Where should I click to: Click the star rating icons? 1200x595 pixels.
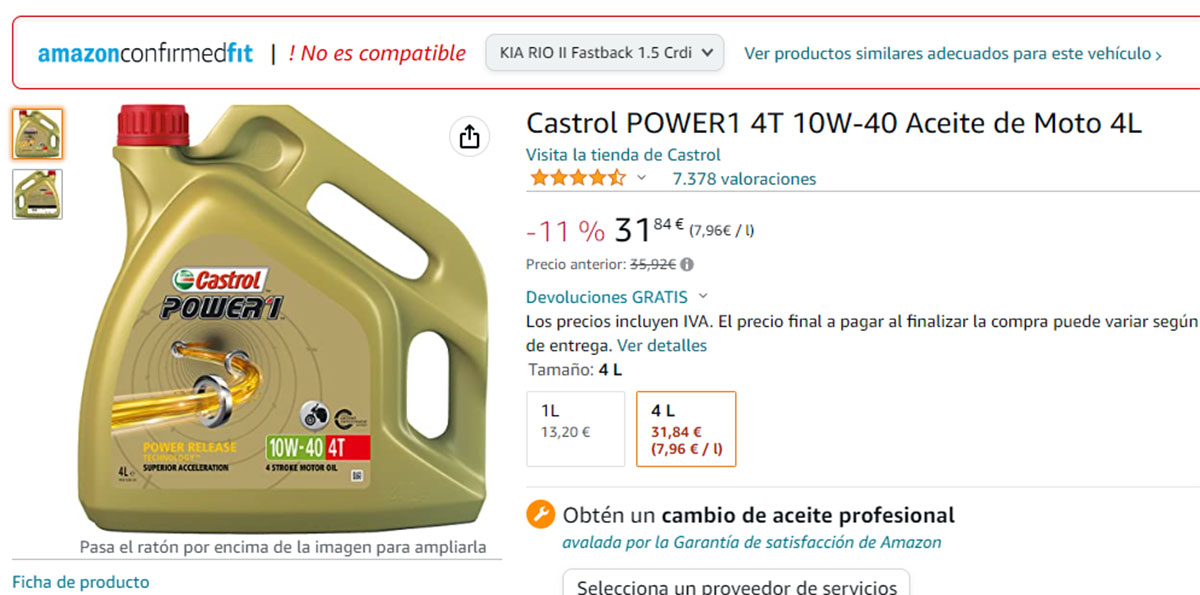coord(578,178)
